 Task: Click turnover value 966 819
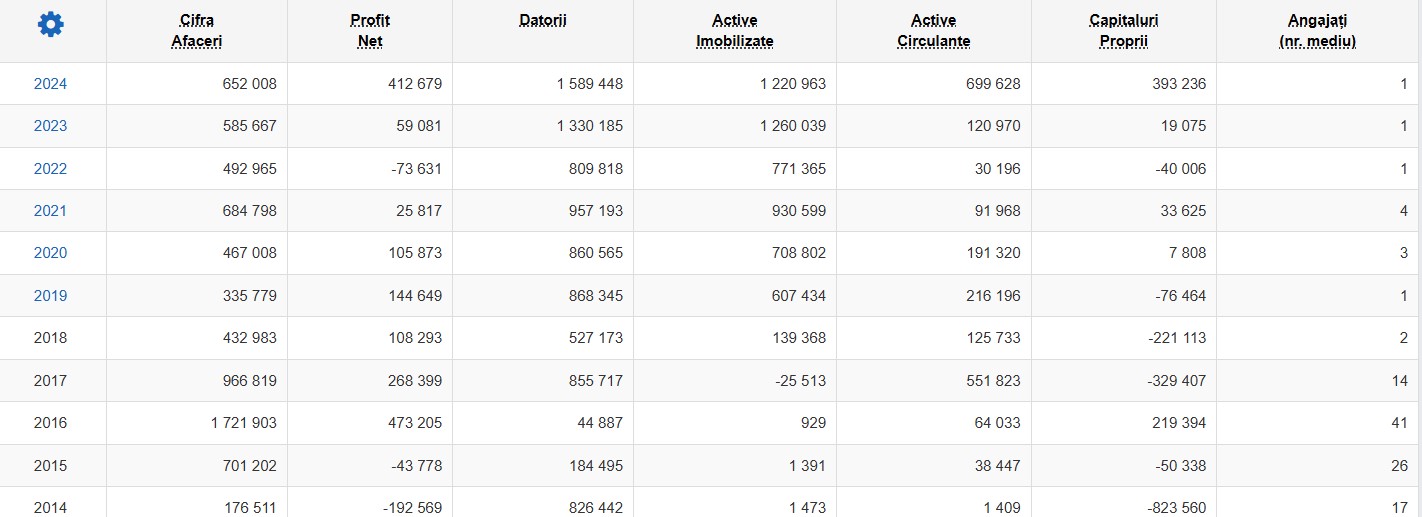pos(249,381)
